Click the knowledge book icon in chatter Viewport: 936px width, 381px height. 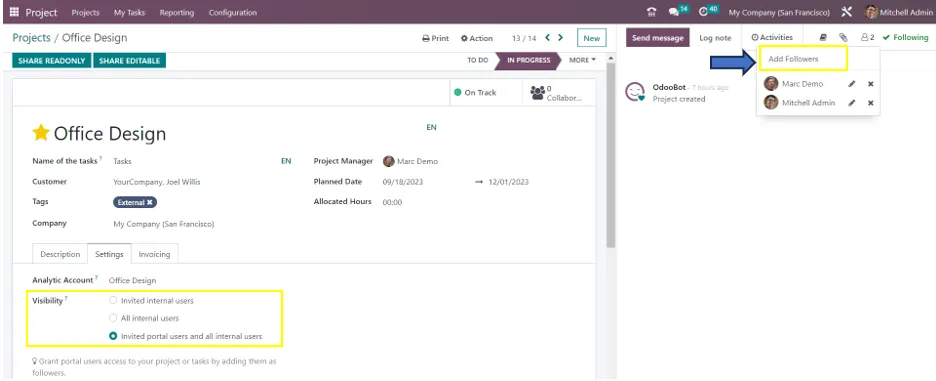823,38
